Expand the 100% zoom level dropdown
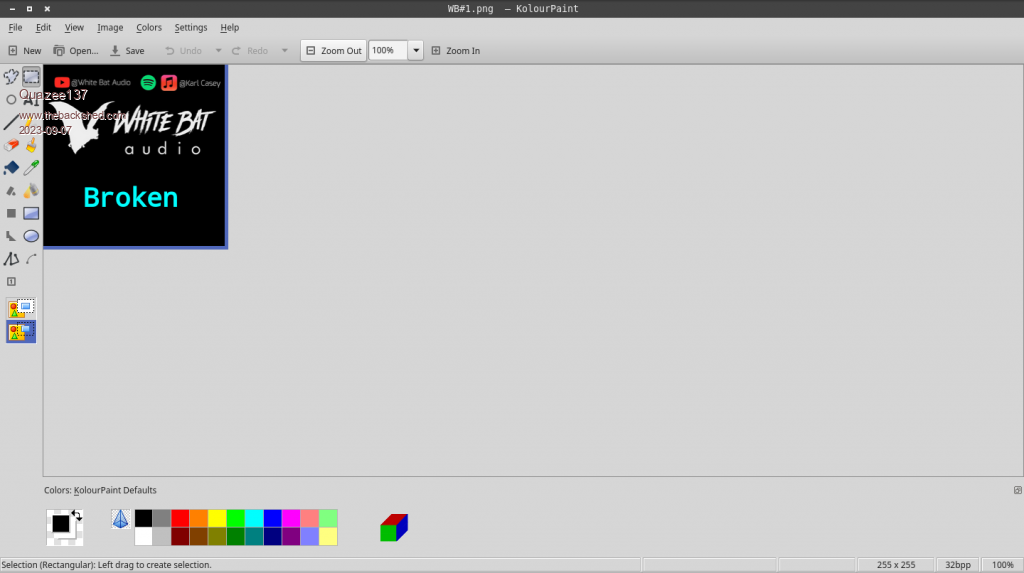Image resolution: width=1024 pixels, height=573 pixels. tap(416, 51)
